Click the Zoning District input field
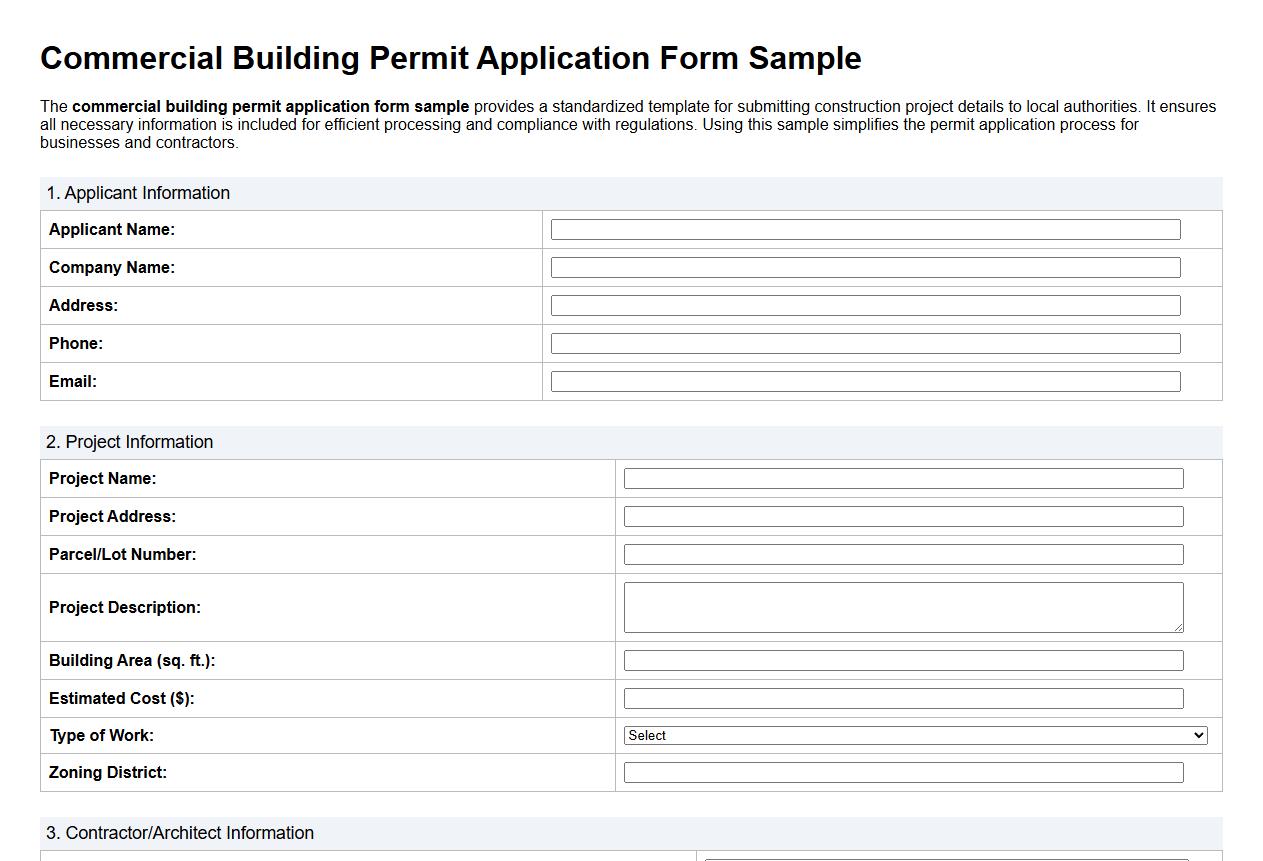1263x861 pixels. [x=902, y=772]
